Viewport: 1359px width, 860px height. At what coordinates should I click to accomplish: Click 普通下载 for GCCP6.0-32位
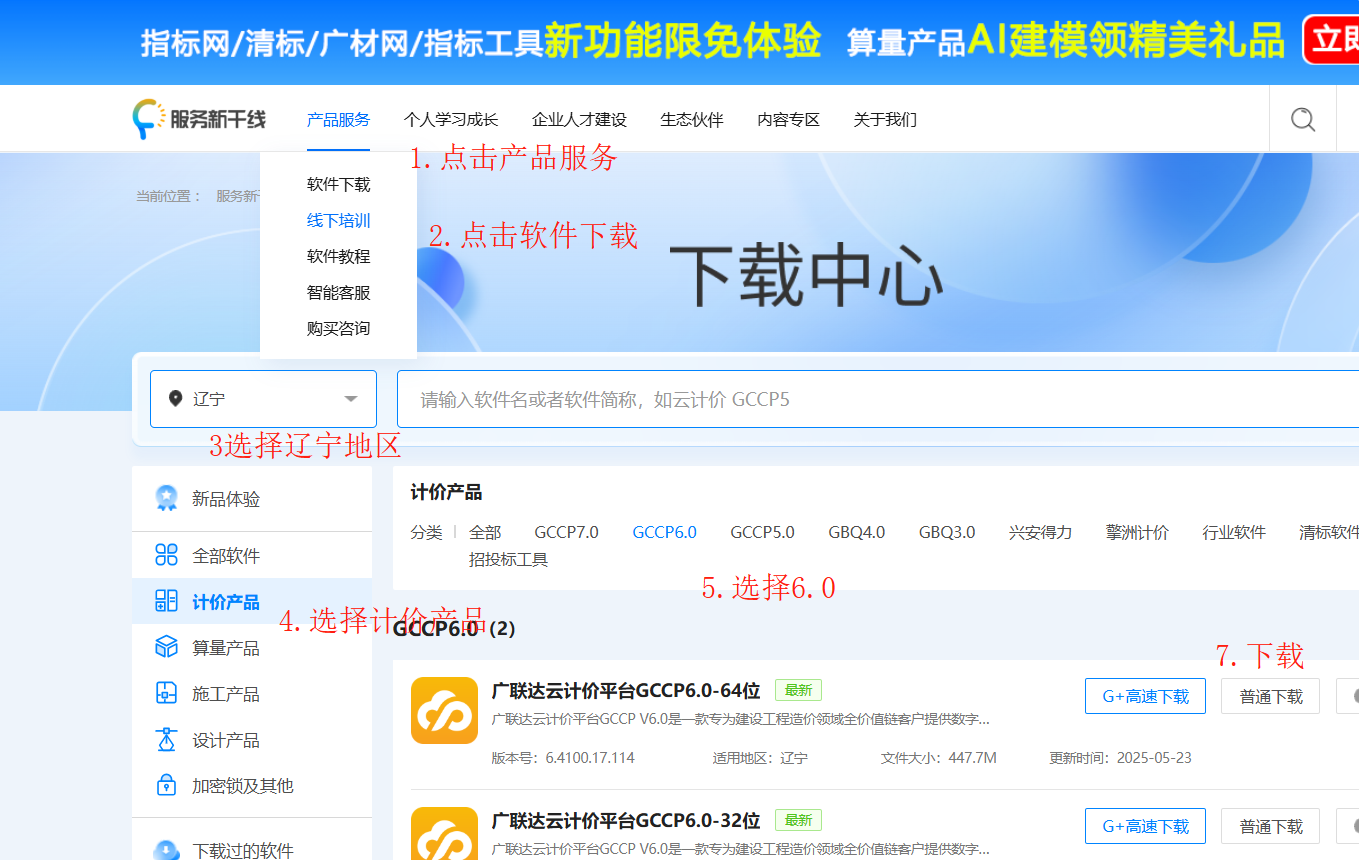click(x=1270, y=826)
